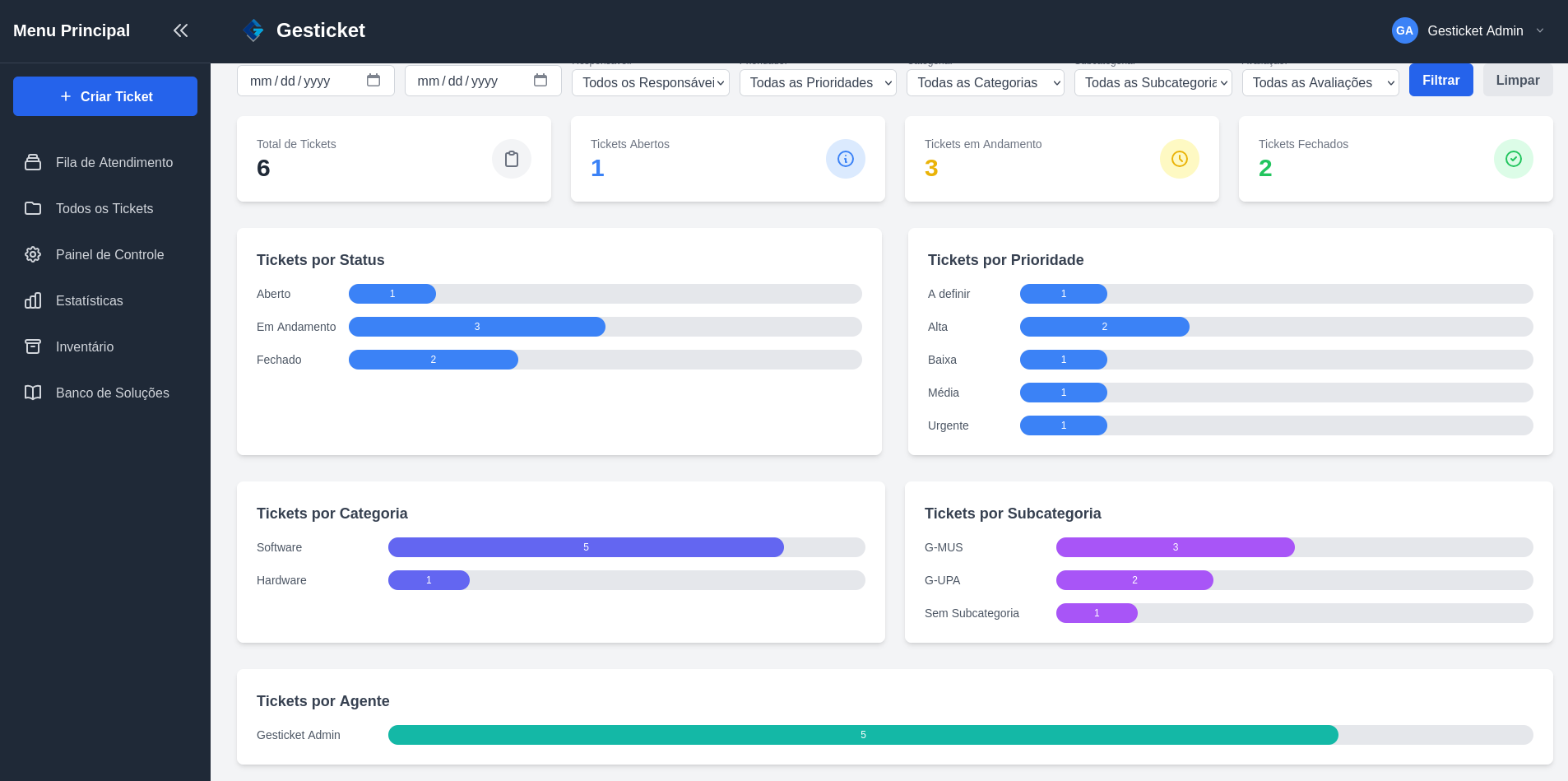Click the Em Andamento status bar
1568x781 pixels.
(x=477, y=327)
